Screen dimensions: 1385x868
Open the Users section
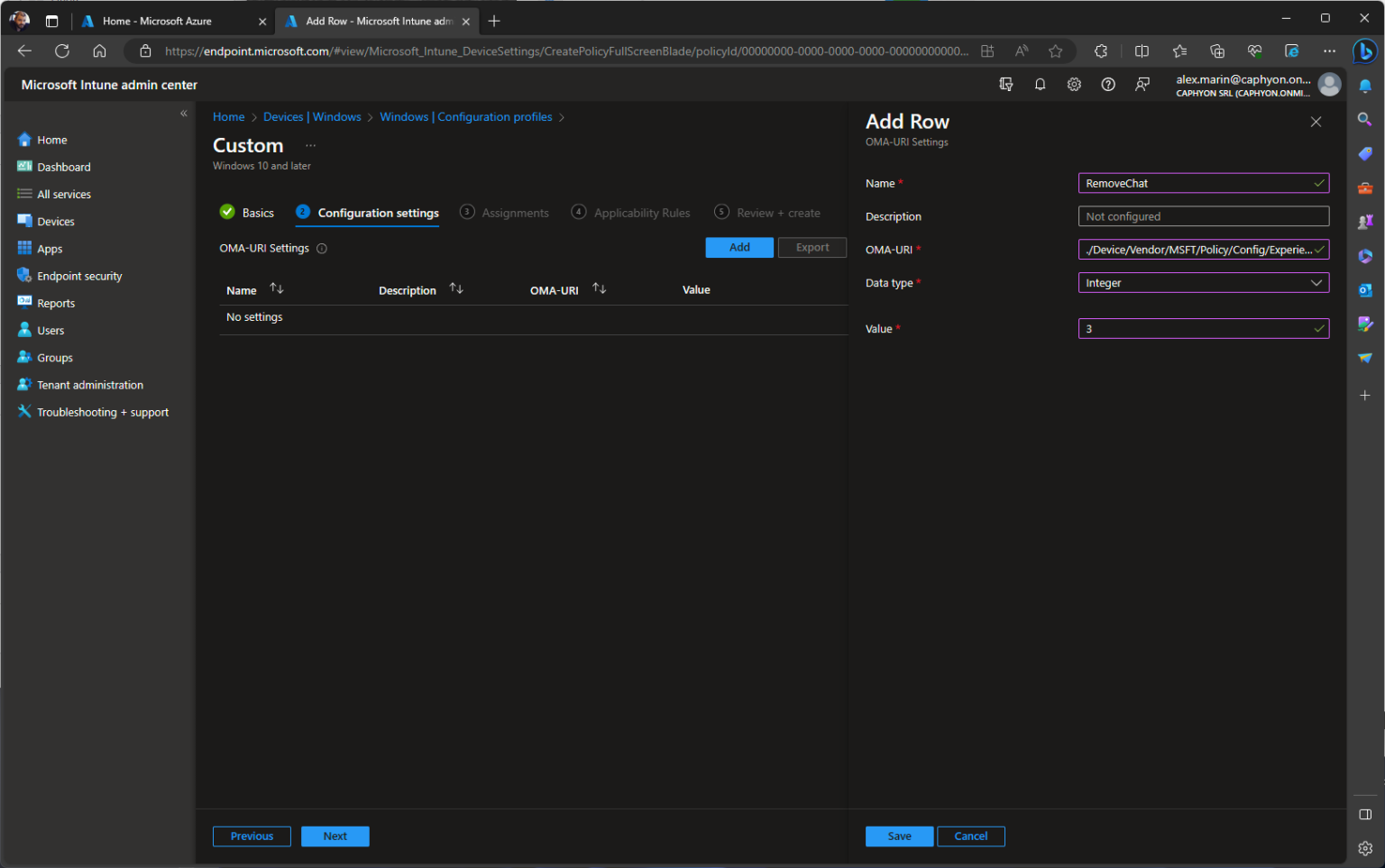pyautogui.click(x=50, y=330)
